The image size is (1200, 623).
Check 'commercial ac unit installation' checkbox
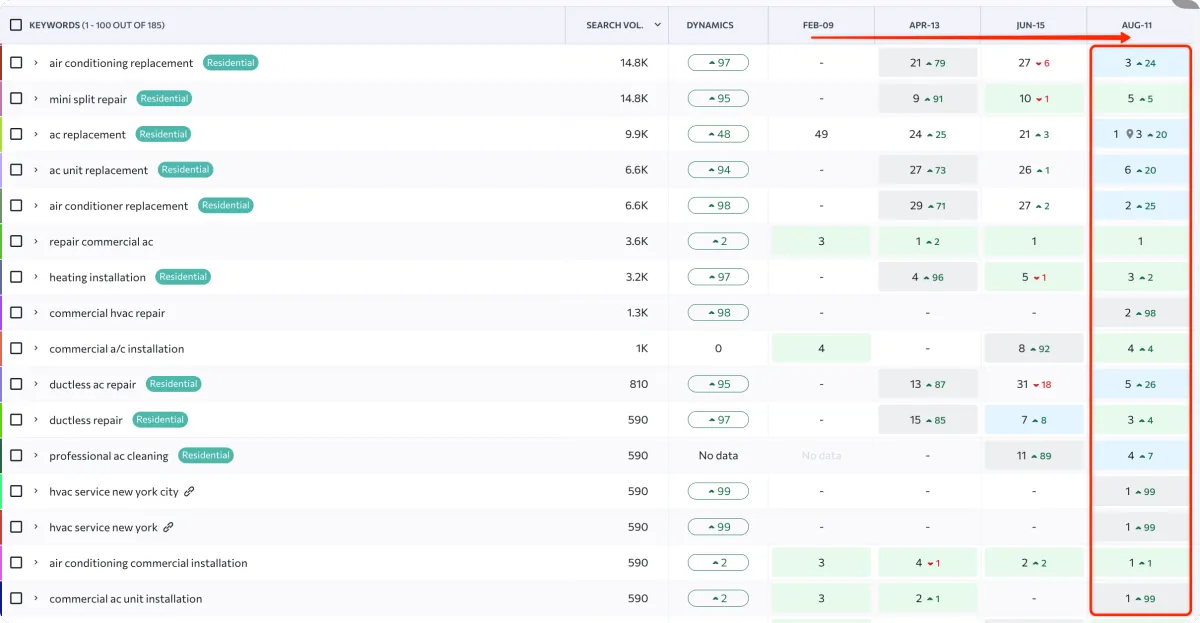pos(16,599)
